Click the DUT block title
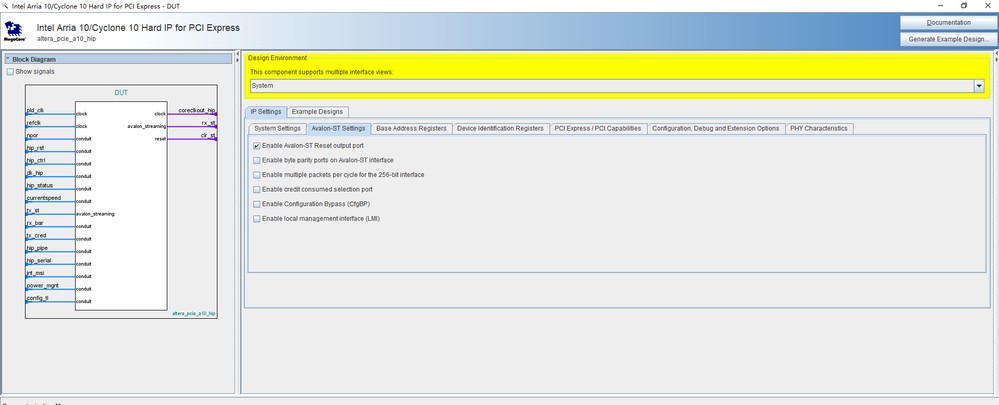The height and width of the screenshot is (405, 999). click(x=121, y=93)
